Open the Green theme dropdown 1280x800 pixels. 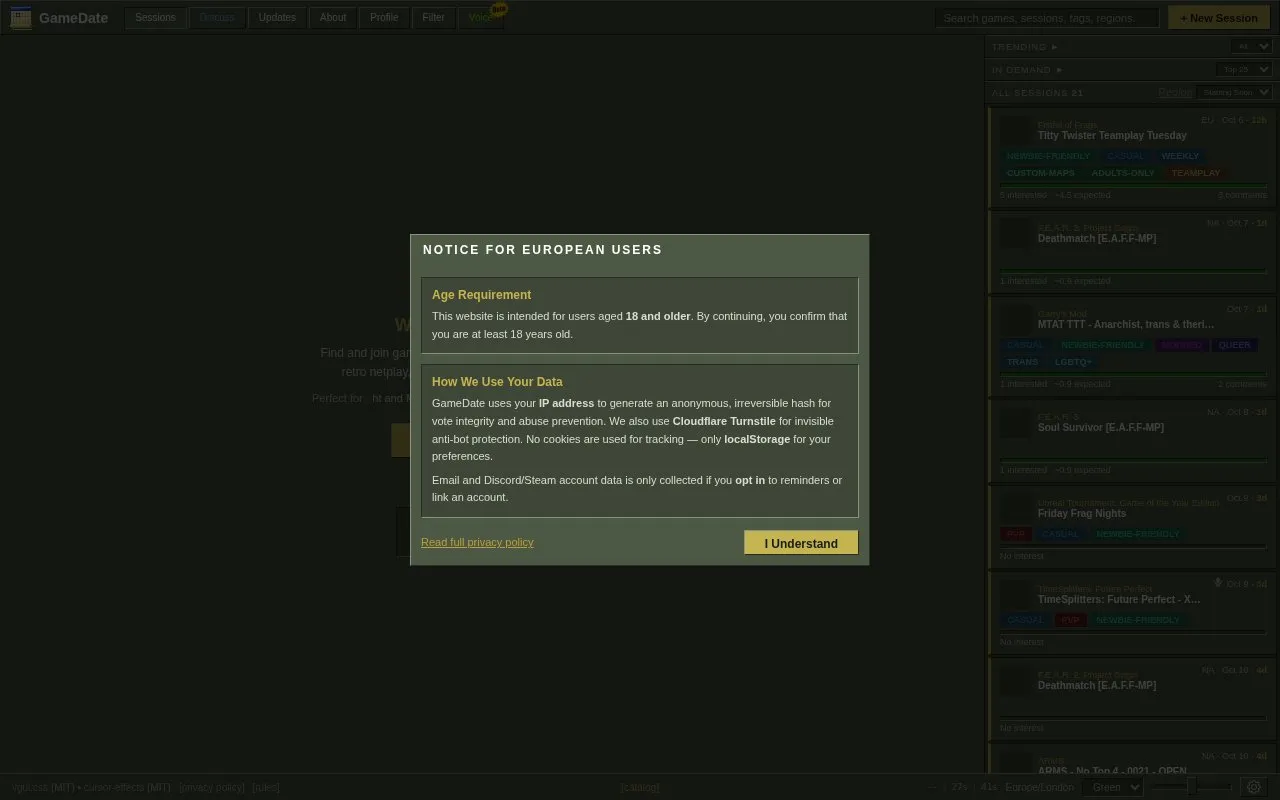[1113, 787]
